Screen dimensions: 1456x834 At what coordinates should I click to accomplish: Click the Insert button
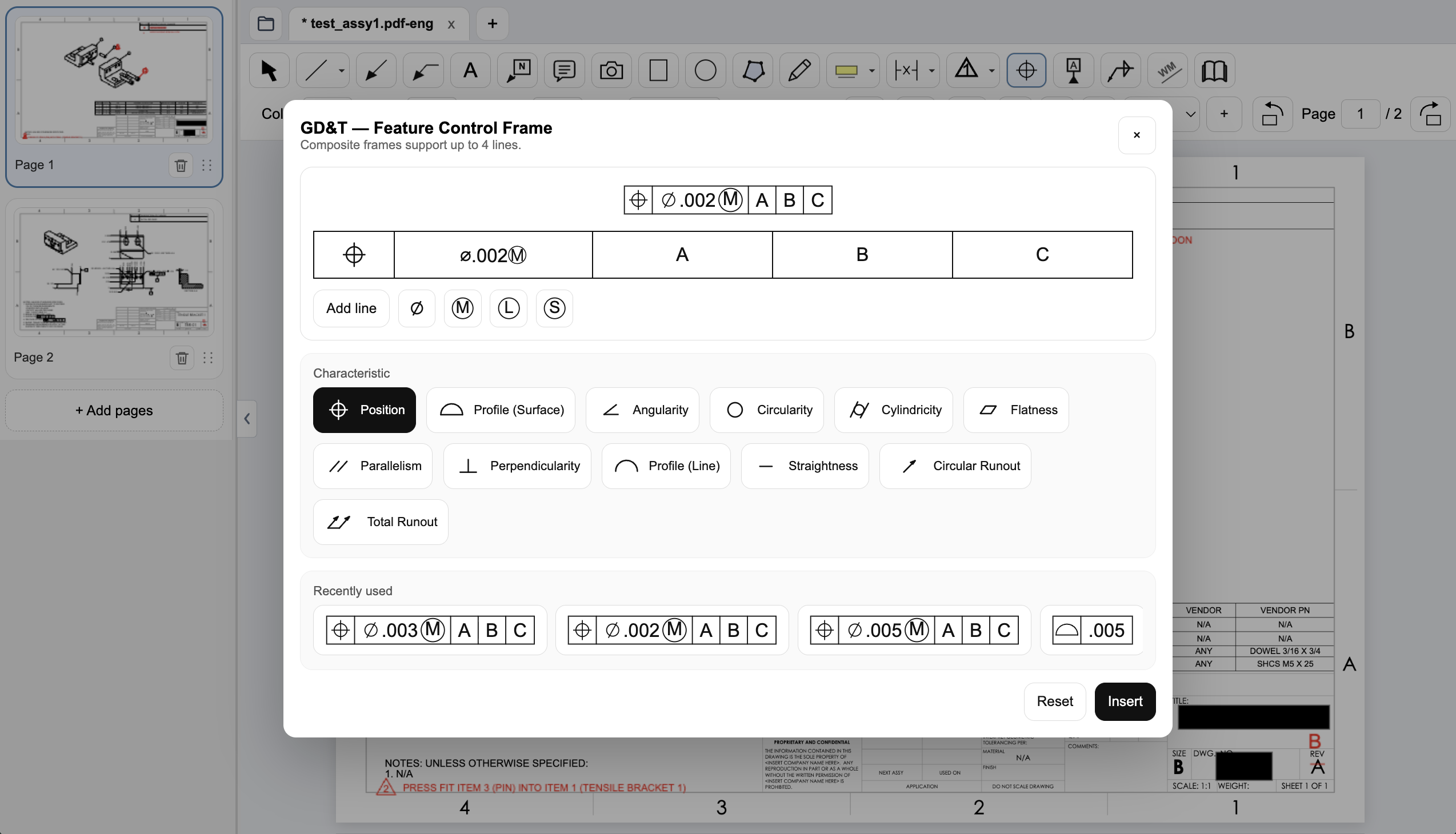1125,701
